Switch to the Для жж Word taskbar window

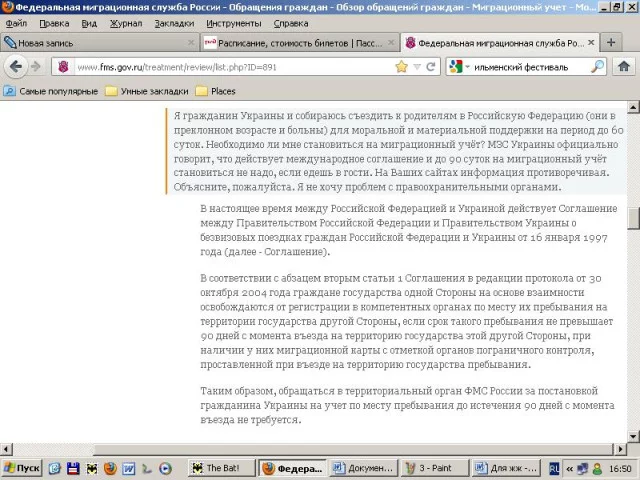[x=505, y=468]
